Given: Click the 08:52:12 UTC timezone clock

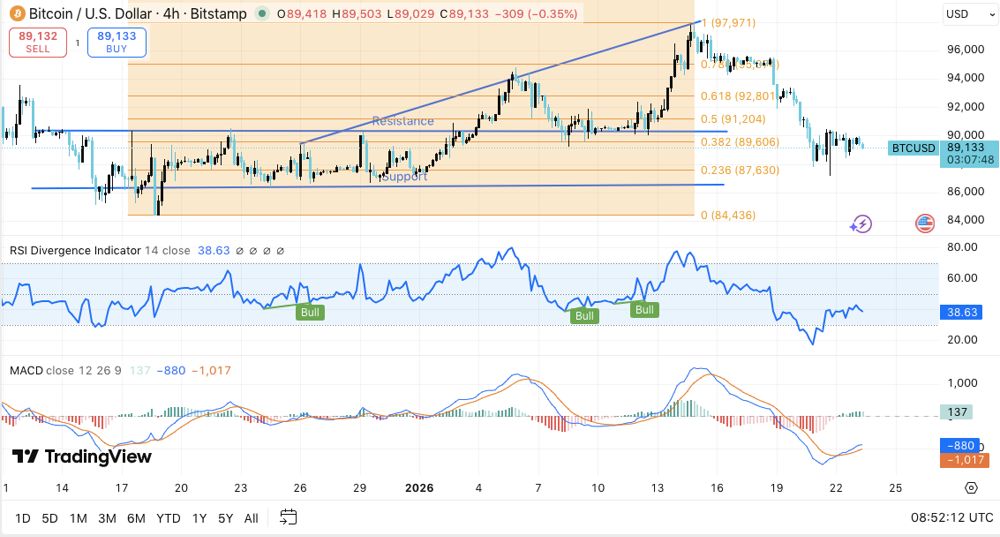Looking at the screenshot, I should click(952, 518).
